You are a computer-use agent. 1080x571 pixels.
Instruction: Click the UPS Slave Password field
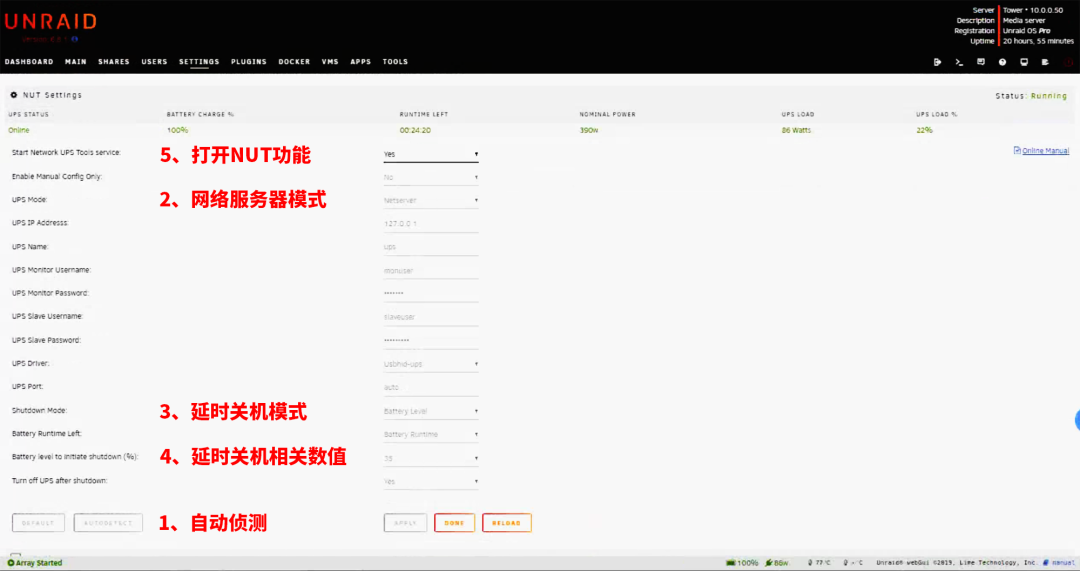[431, 341]
